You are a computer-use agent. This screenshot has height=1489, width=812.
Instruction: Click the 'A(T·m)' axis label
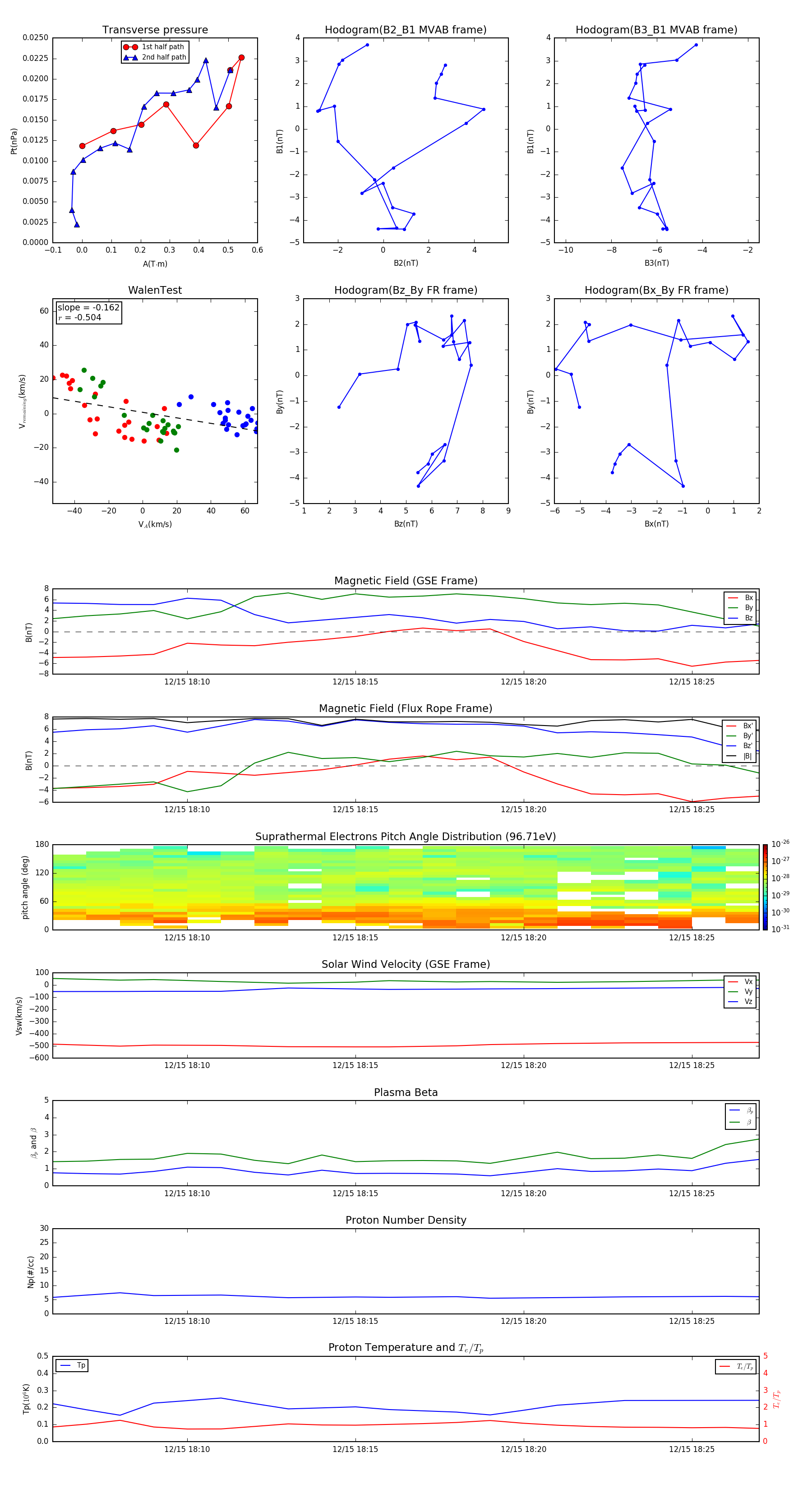[155, 264]
